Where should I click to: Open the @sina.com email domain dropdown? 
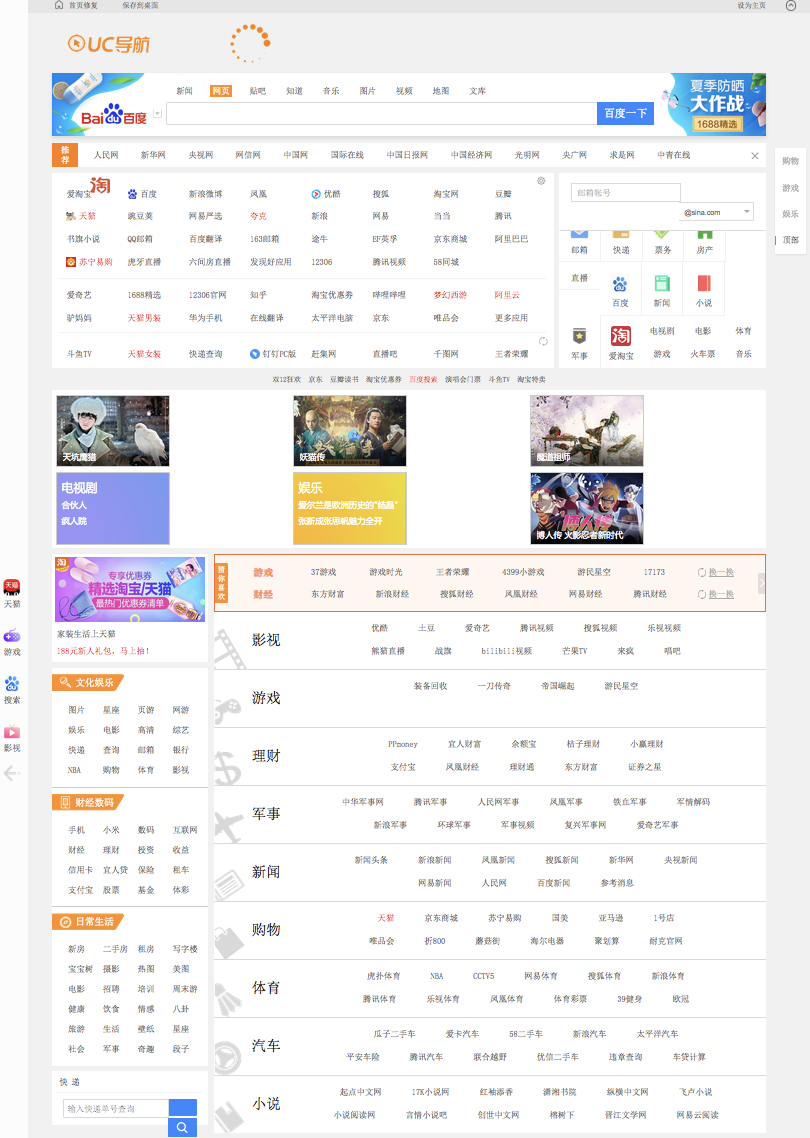pos(716,212)
